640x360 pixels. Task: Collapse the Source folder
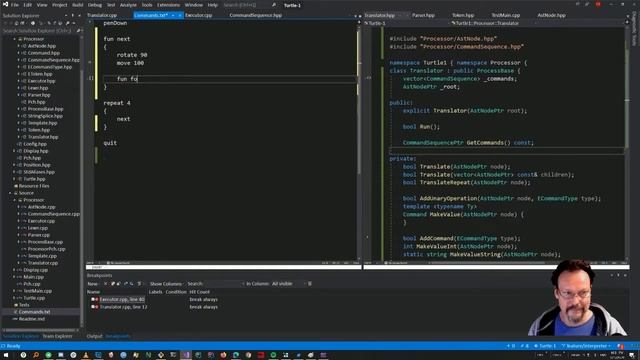point(10,193)
